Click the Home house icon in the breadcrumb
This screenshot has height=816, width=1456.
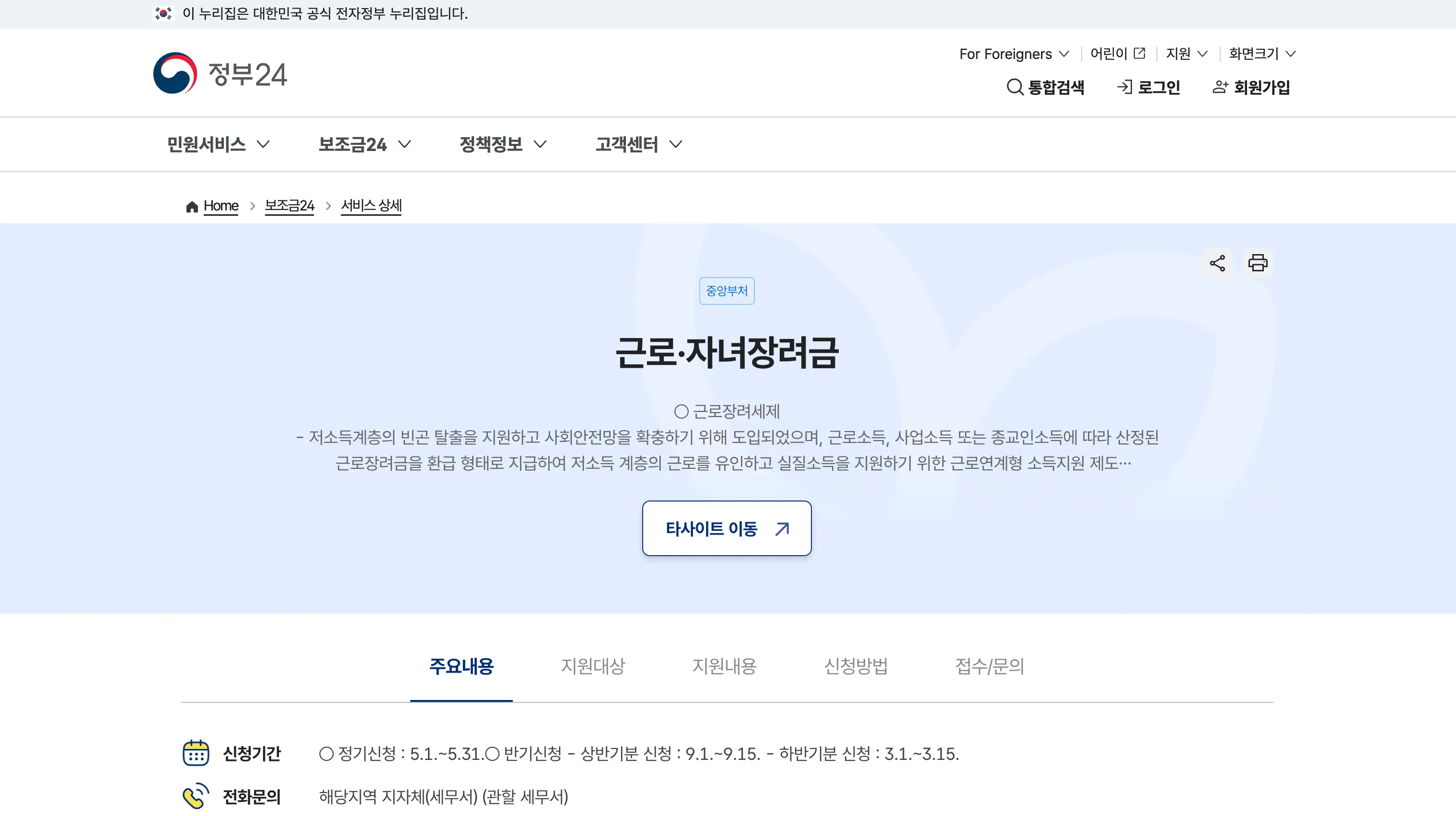pyautogui.click(x=192, y=207)
